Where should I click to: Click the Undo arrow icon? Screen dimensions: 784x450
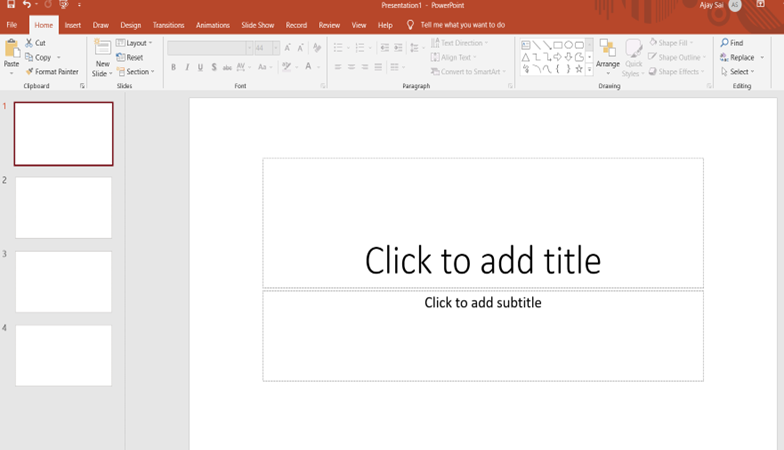point(27,5)
